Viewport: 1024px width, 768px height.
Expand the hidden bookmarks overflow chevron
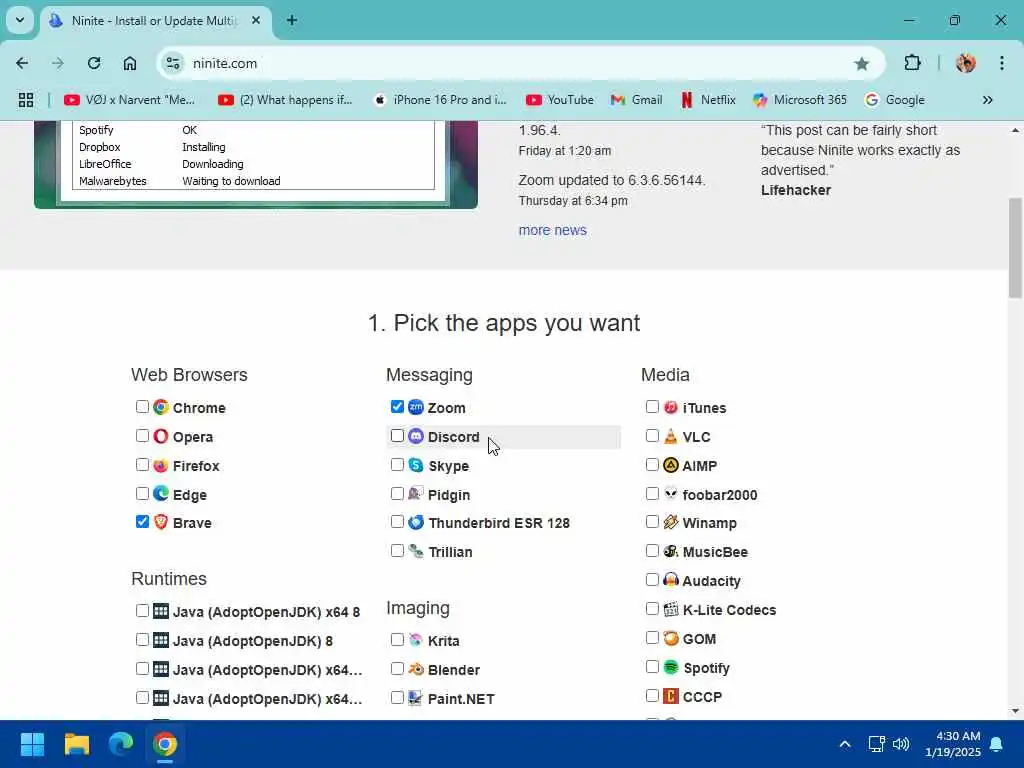pos(987,100)
